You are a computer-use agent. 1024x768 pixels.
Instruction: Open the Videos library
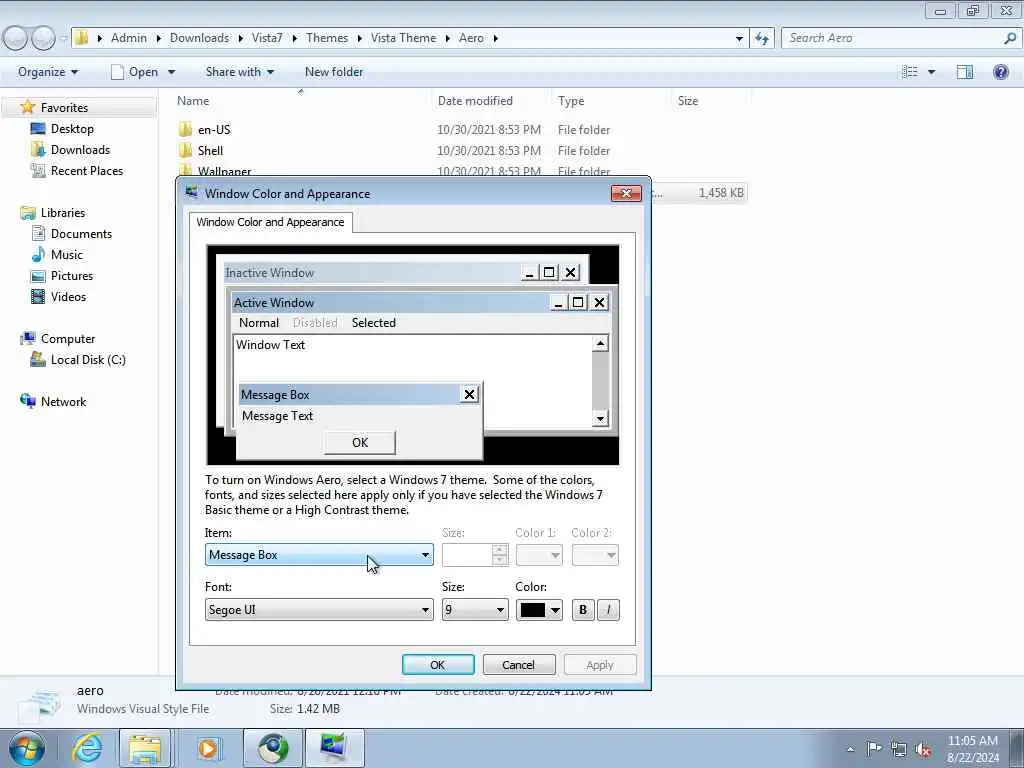click(68, 296)
